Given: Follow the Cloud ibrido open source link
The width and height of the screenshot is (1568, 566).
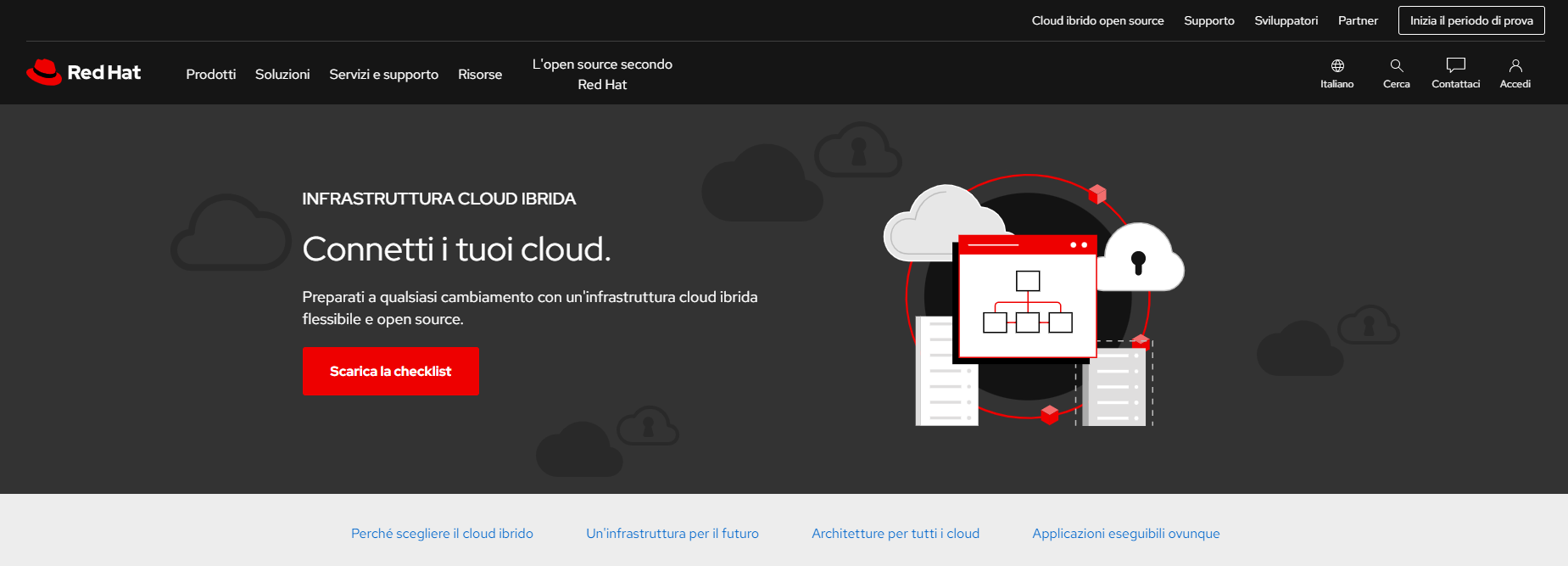Looking at the screenshot, I should click(1097, 20).
